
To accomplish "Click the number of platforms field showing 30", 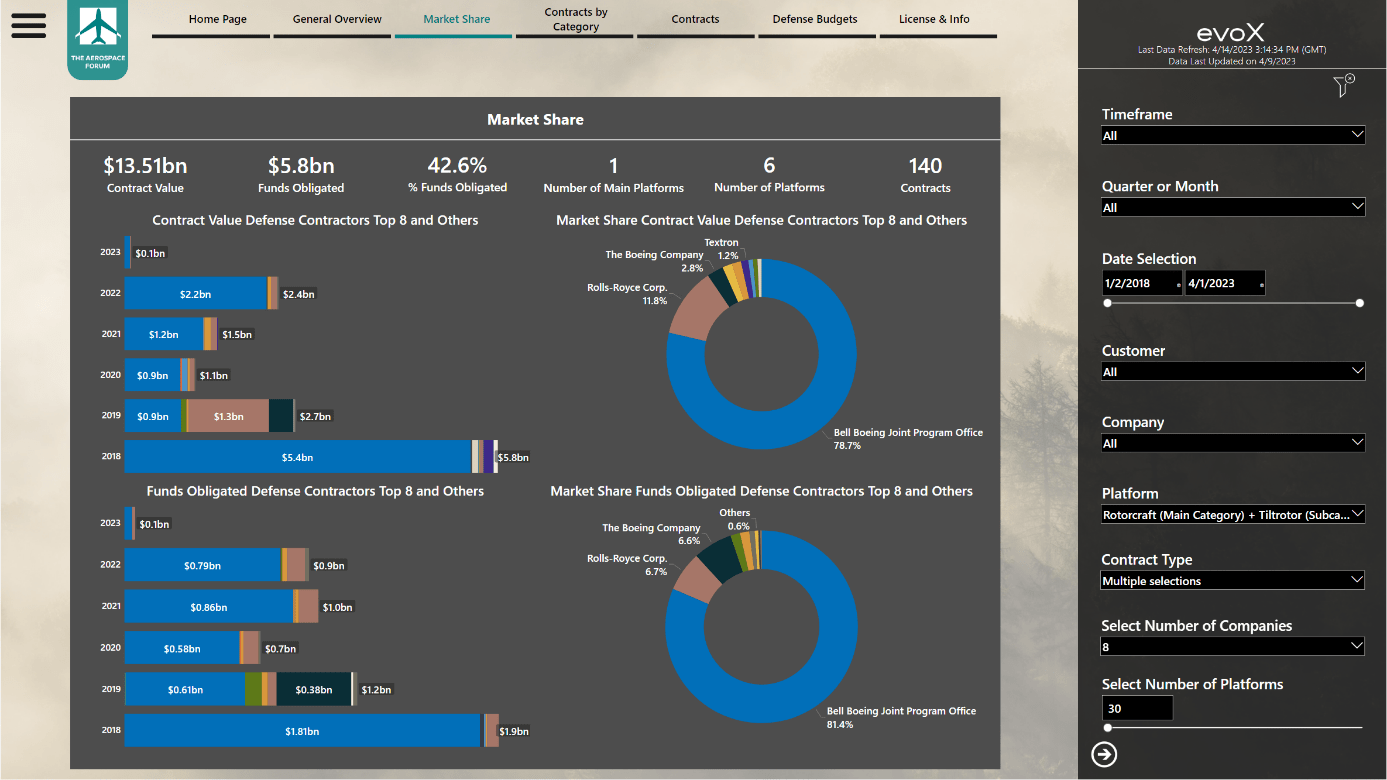I will pos(1137,708).
